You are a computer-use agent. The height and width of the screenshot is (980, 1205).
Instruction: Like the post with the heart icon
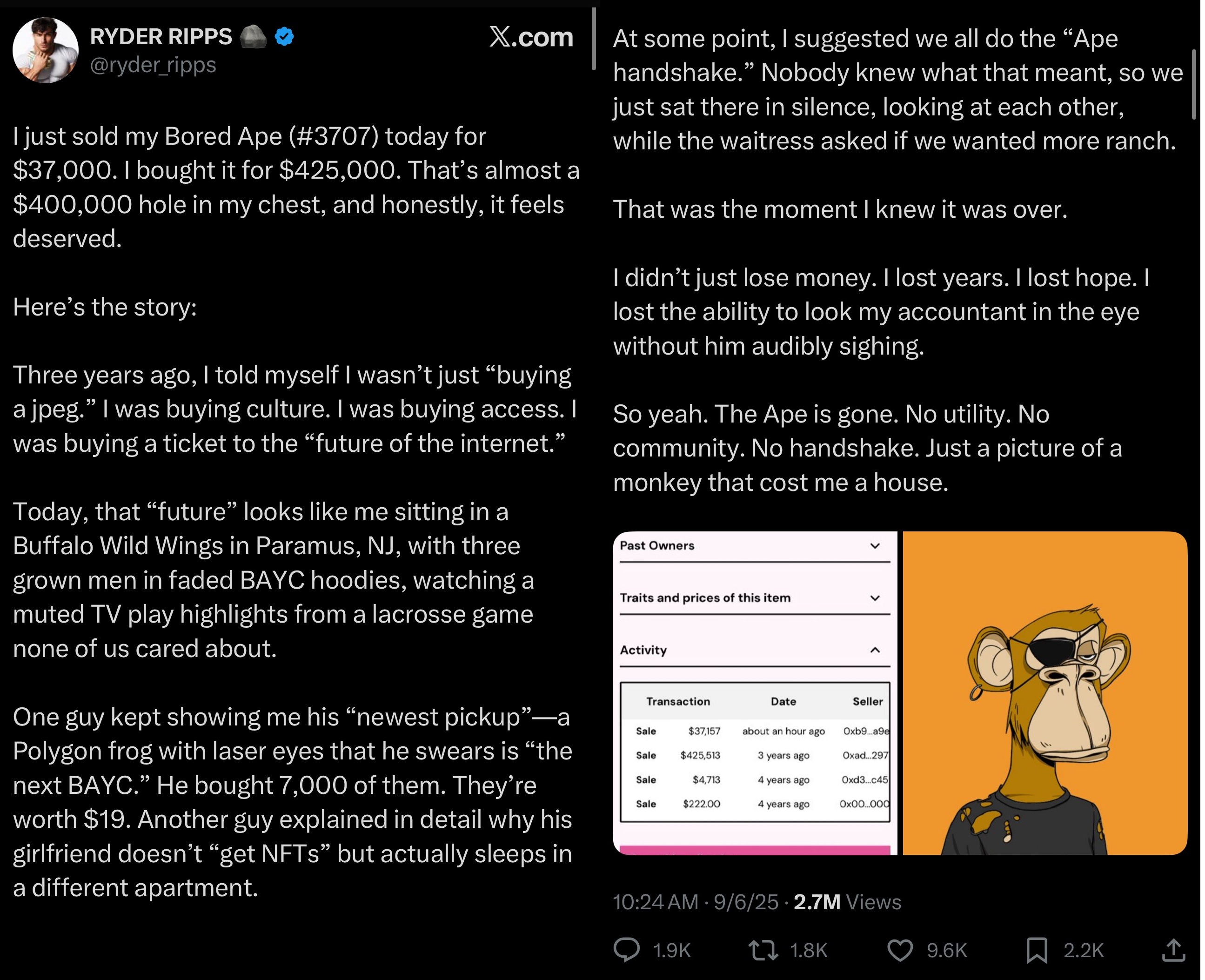tap(900, 950)
